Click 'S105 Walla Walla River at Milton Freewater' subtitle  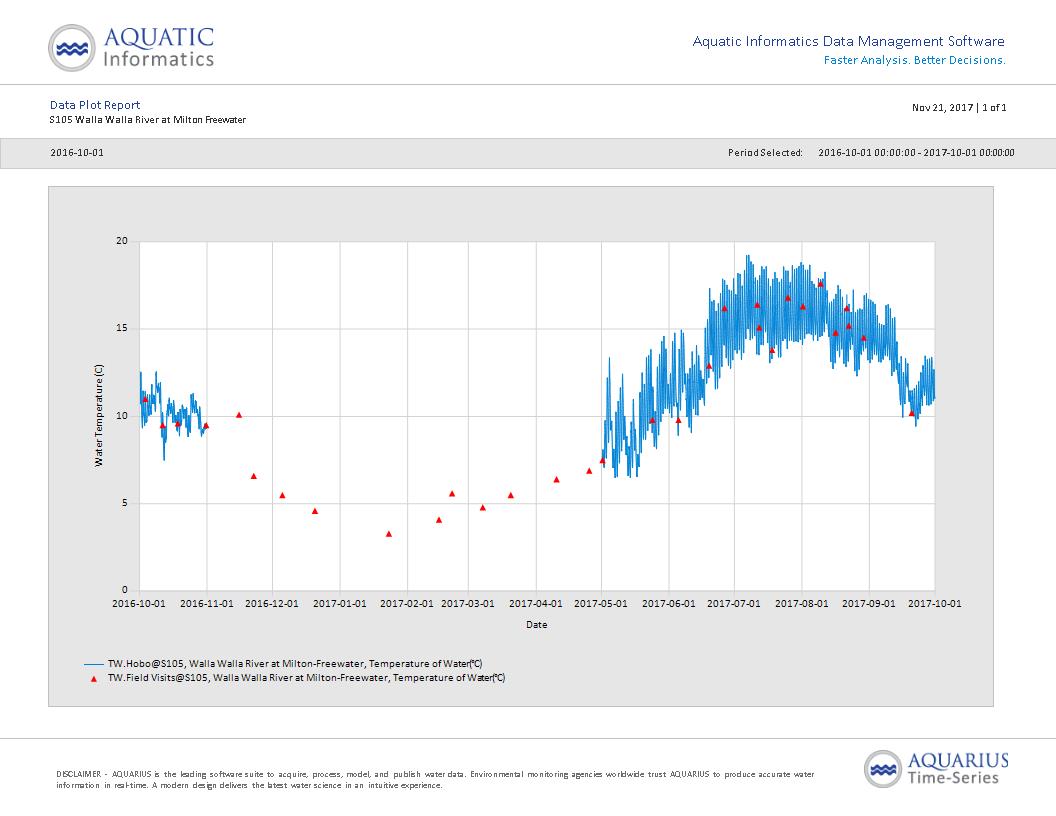[147, 120]
